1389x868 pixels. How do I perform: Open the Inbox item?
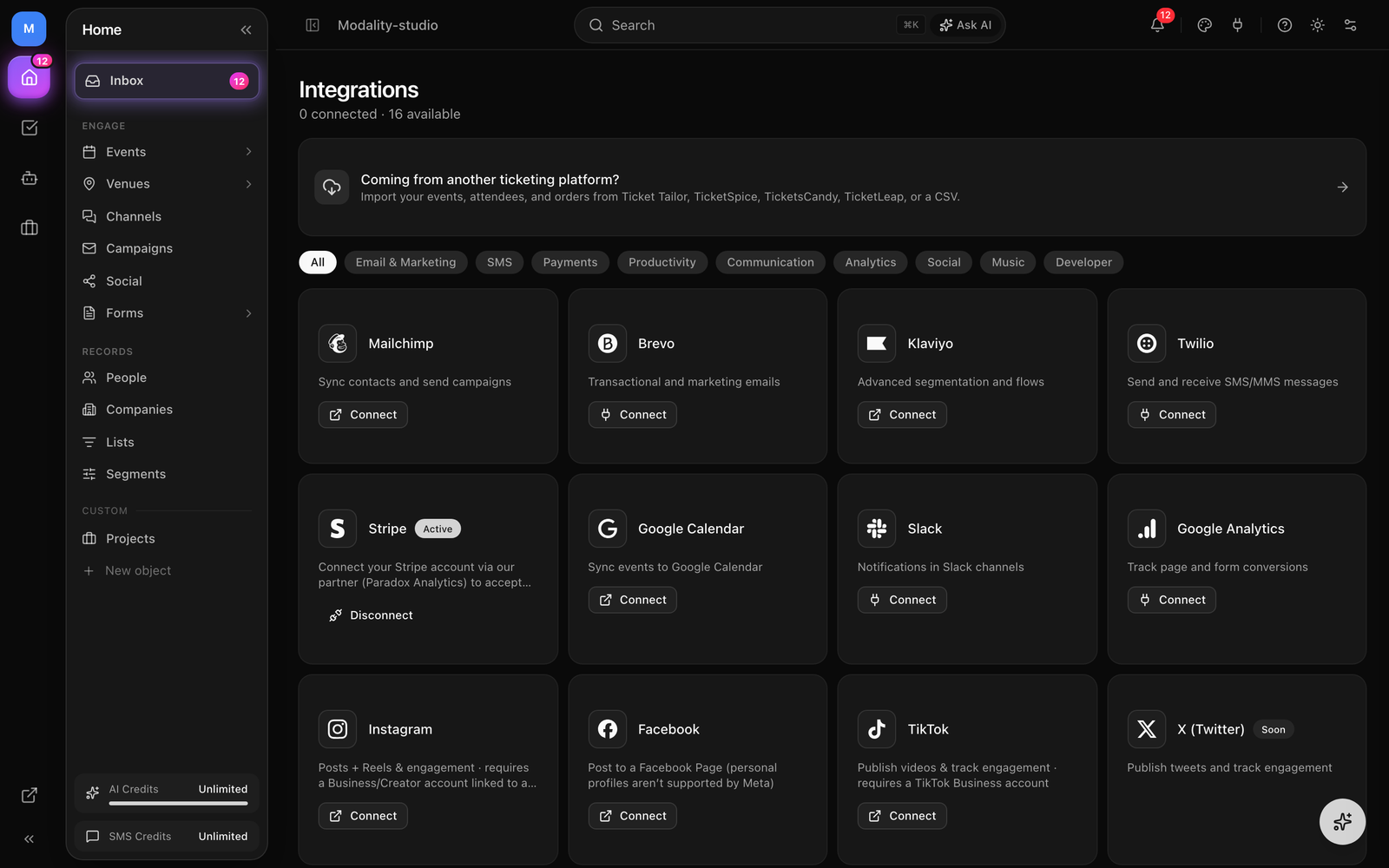(167, 81)
